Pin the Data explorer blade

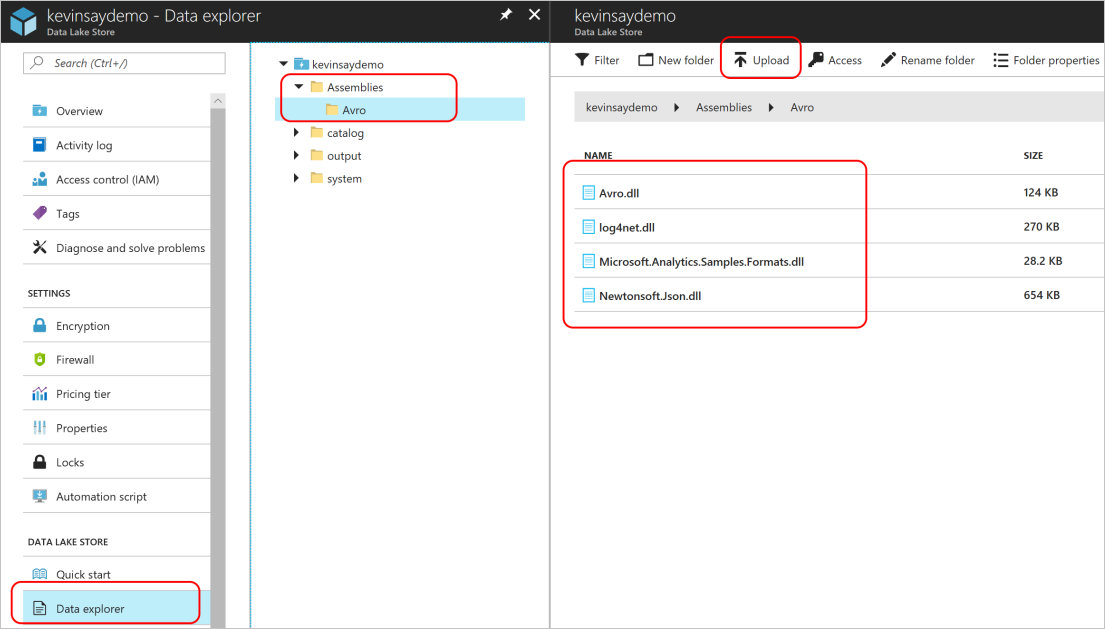click(x=506, y=14)
